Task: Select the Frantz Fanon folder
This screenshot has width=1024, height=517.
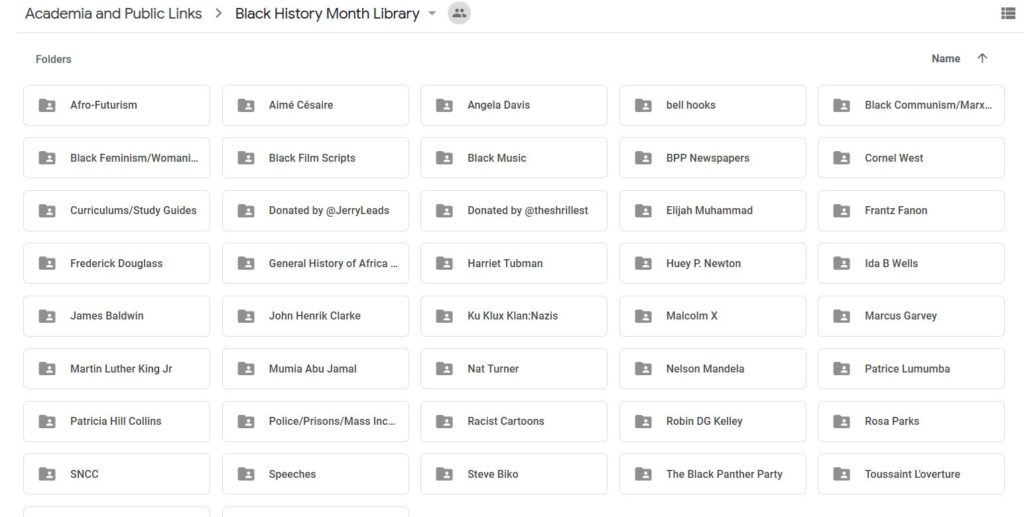Action: point(911,210)
